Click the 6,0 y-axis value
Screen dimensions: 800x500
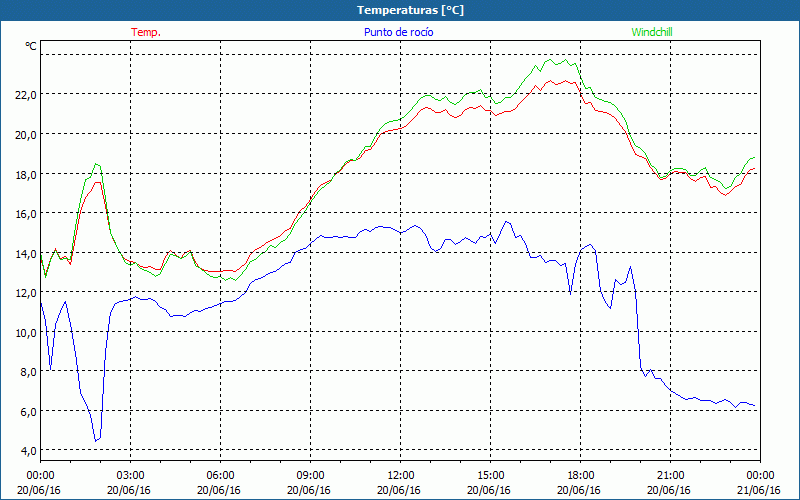click(29, 412)
